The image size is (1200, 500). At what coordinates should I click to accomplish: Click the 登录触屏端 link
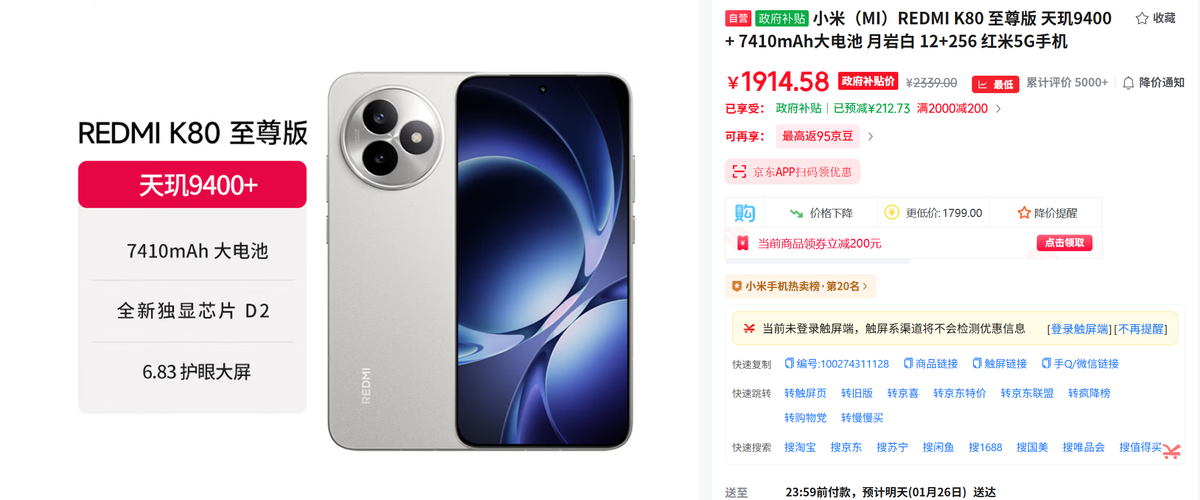[1078, 329]
